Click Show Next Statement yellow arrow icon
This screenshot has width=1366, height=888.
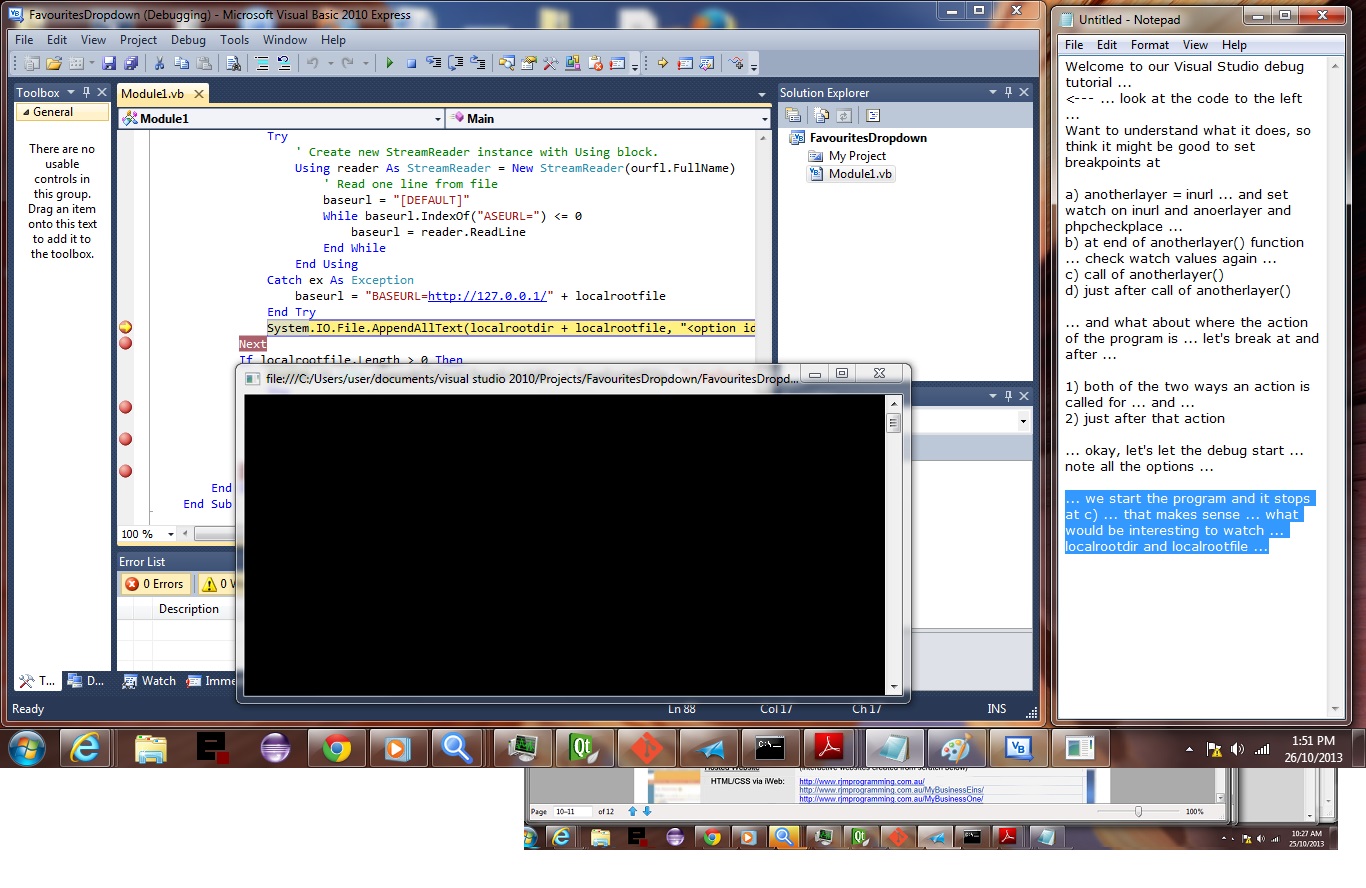pyautogui.click(x=662, y=63)
